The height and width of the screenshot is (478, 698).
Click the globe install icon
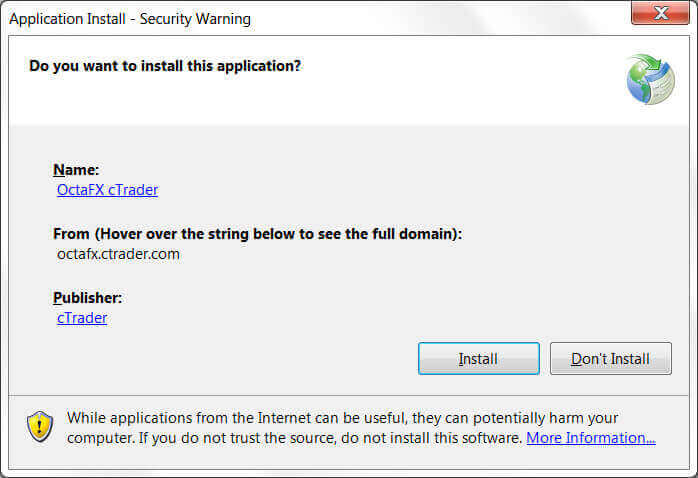(x=650, y=80)
